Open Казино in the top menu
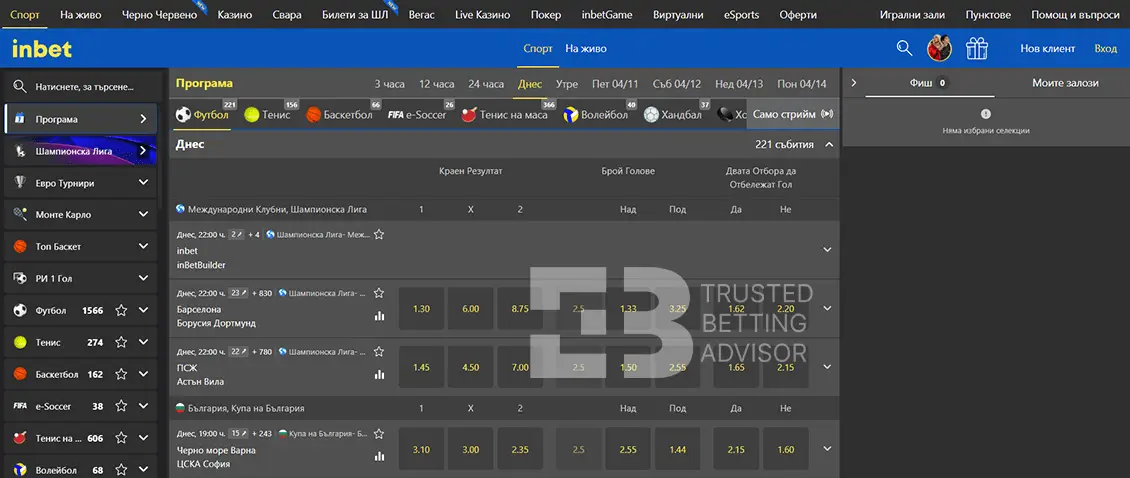This screenshot has height=478, width=1130. pos(234,14)
